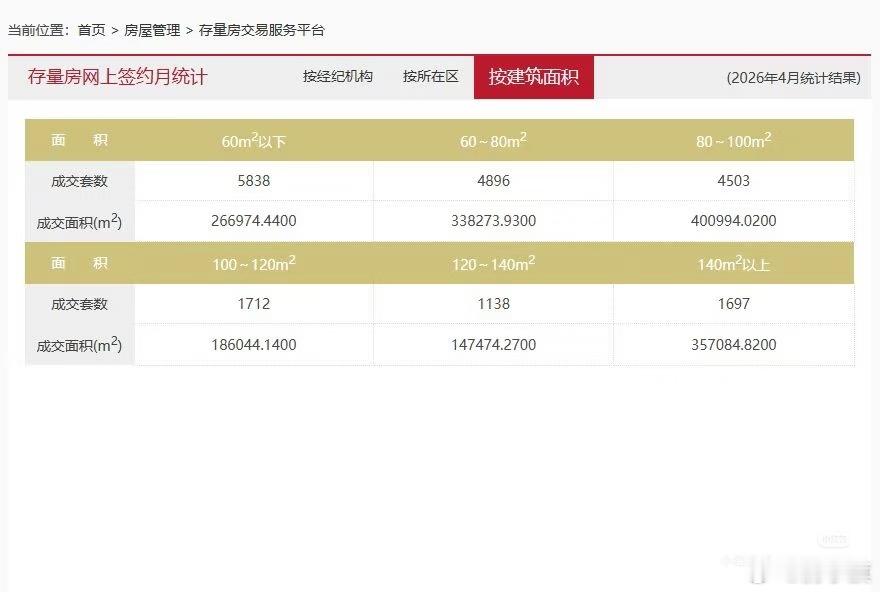Select the 80~100m² column header
The image size is (880, 592).
click(734, 140)
